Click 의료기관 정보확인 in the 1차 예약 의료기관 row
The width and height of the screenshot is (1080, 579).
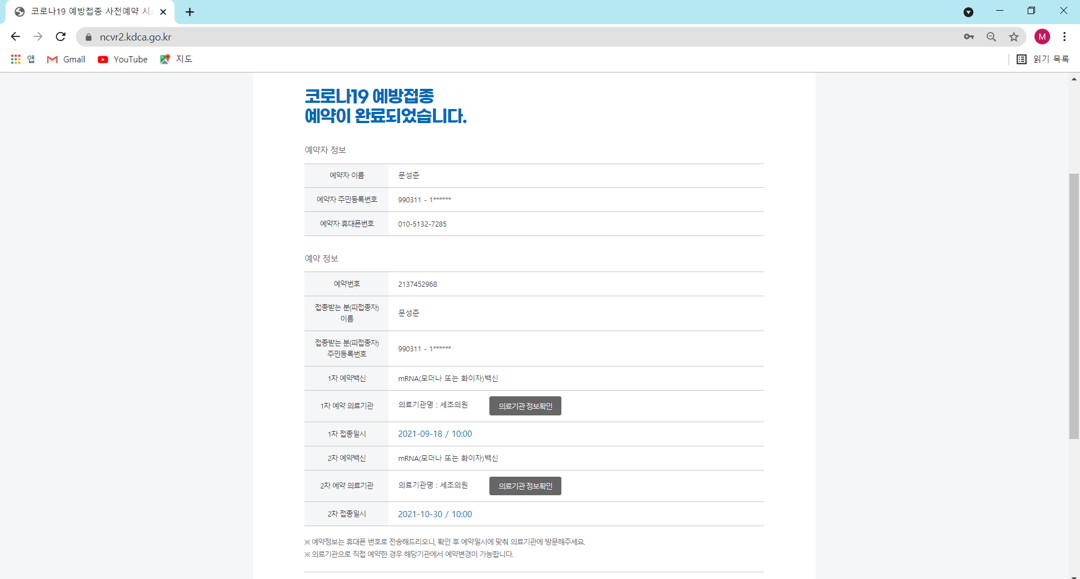coord(525,406)
